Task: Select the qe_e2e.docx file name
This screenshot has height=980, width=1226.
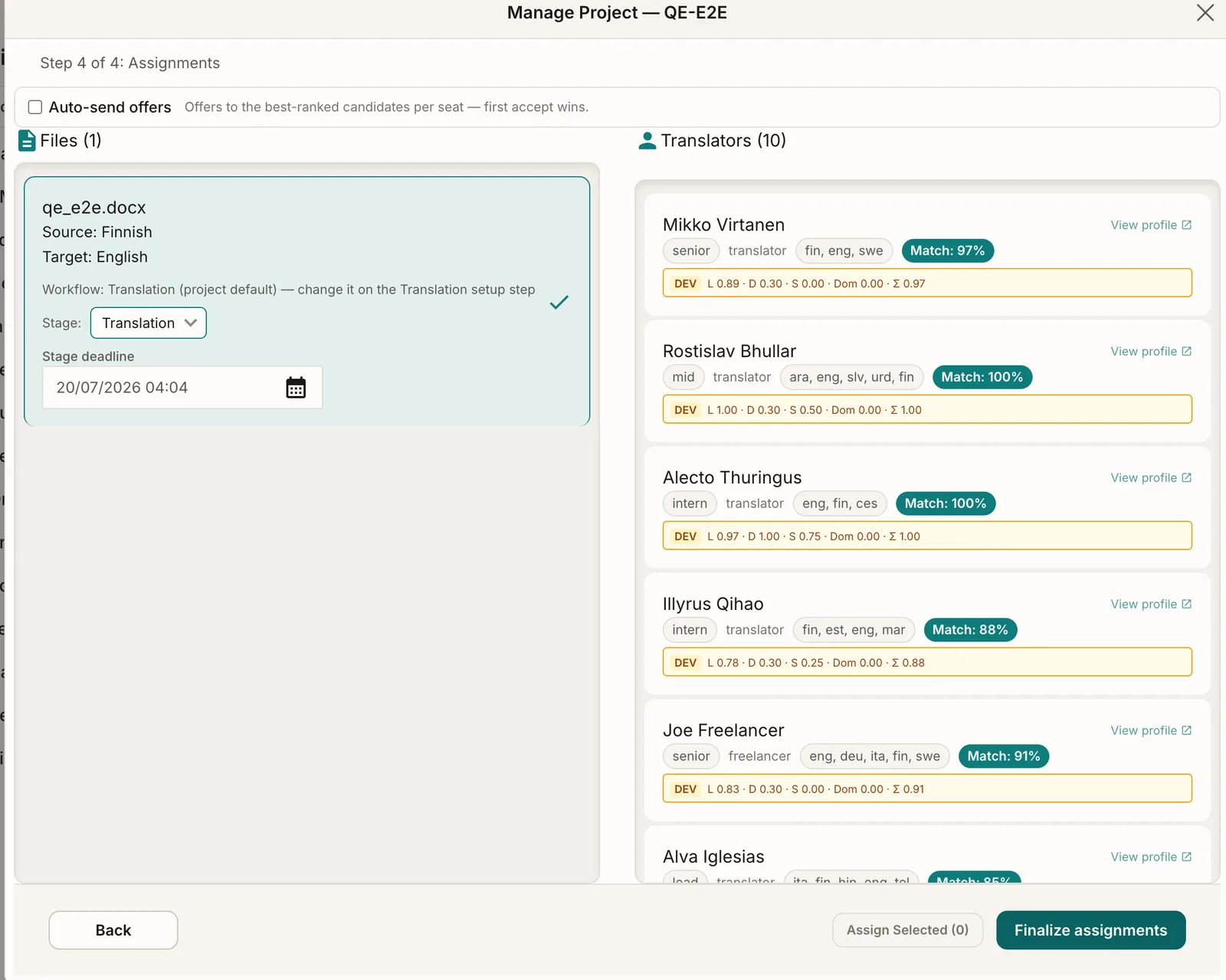Action: [94, 208]
